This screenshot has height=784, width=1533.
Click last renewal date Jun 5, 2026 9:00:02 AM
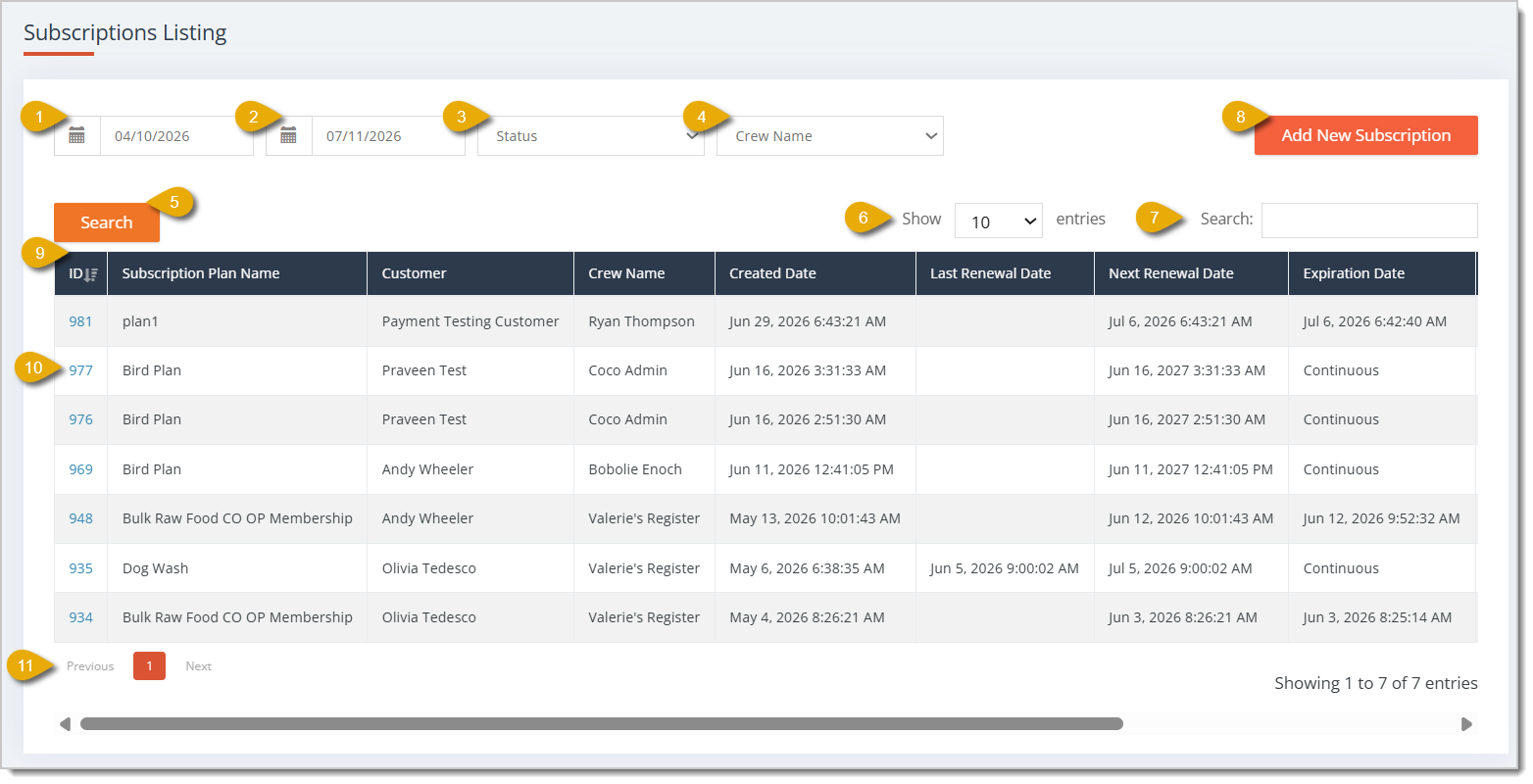[x=1005, y=568]
